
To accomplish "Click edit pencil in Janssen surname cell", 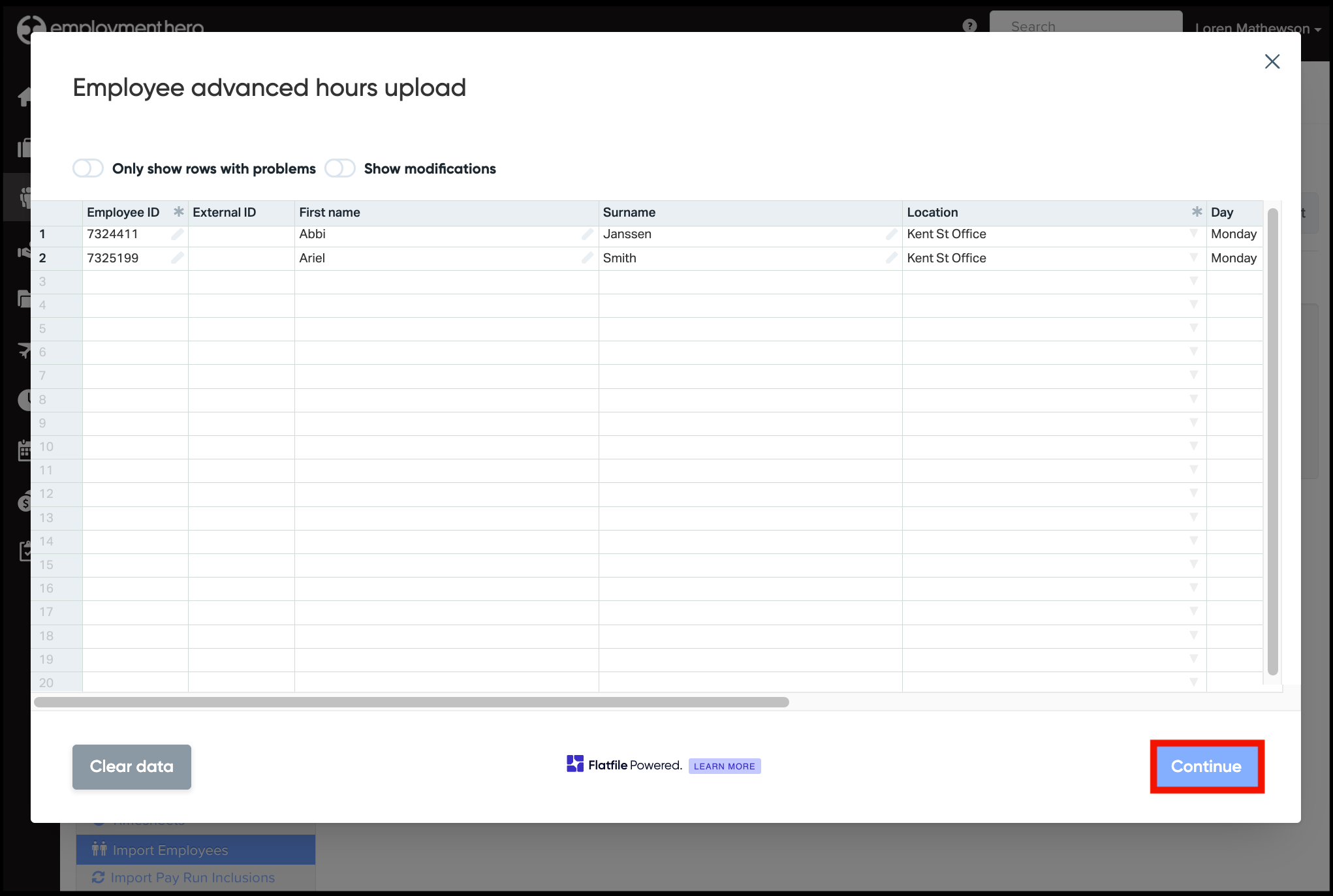I will tap(891, 234).
